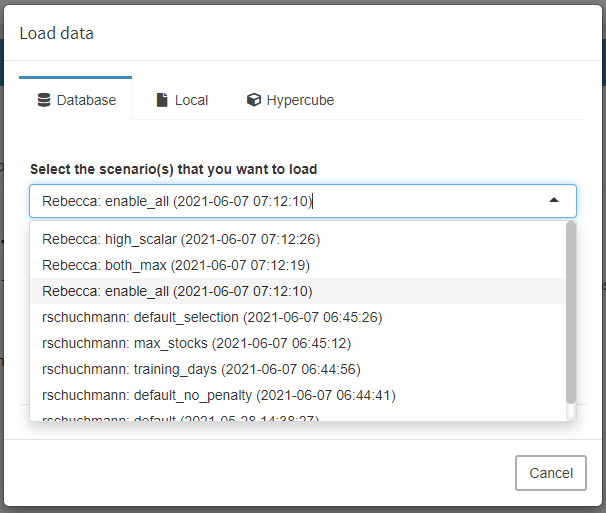Select rschuchmann: training_days scenario

(x=201, y=369)
